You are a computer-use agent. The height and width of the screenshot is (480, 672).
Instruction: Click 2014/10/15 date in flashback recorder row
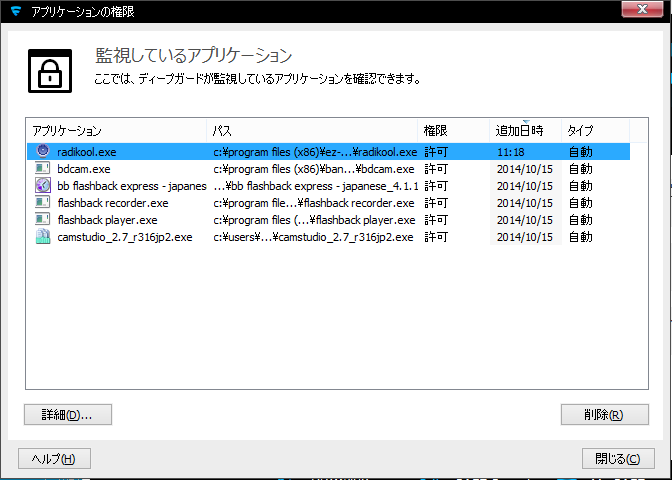tap(525, 203)
